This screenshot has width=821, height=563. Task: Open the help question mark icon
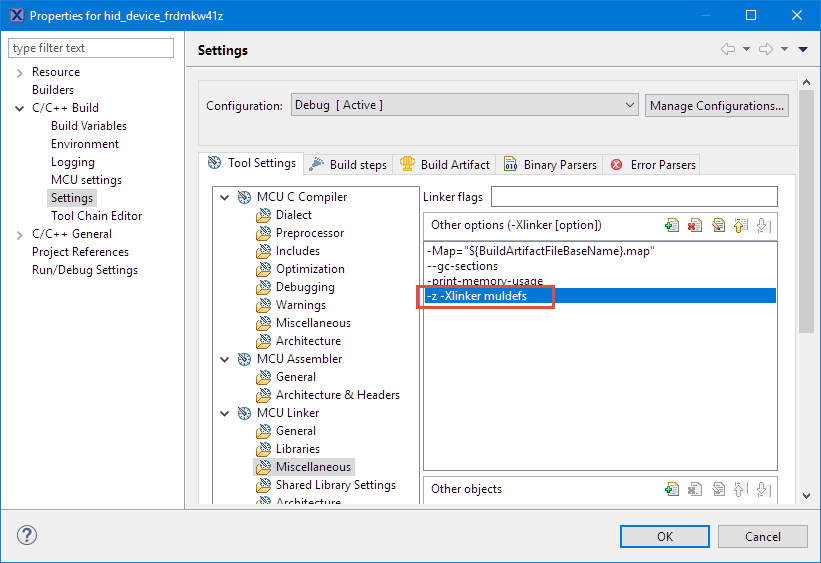[x=27, y=536]
